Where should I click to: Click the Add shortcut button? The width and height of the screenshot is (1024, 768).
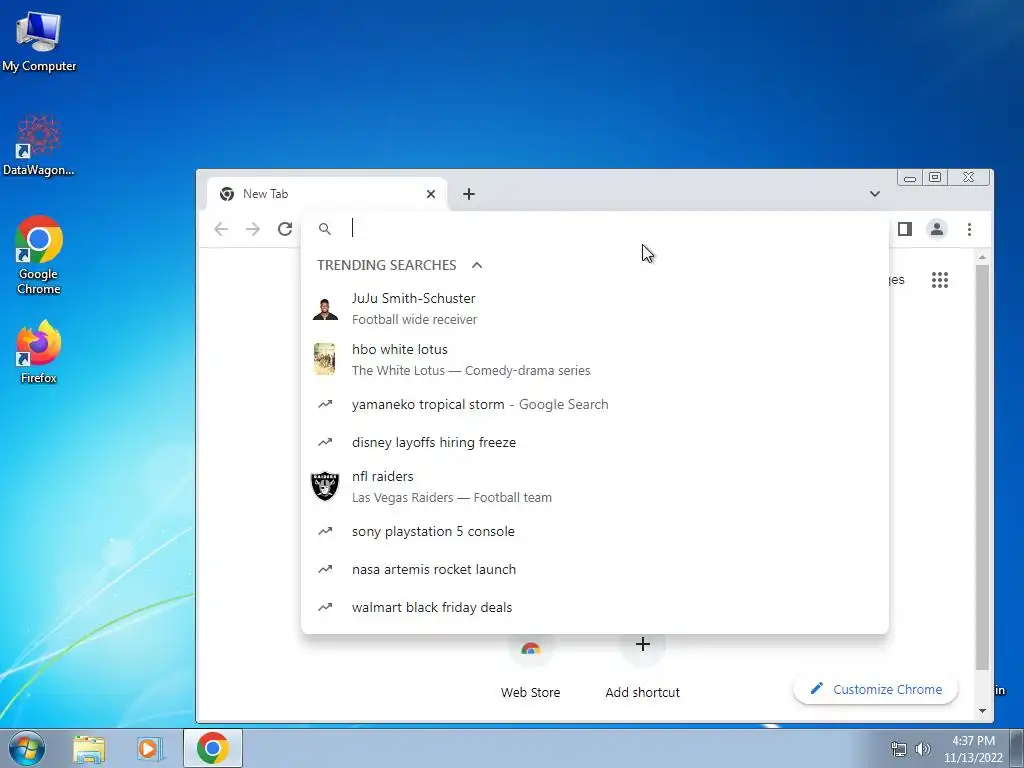tap(643, 667)
